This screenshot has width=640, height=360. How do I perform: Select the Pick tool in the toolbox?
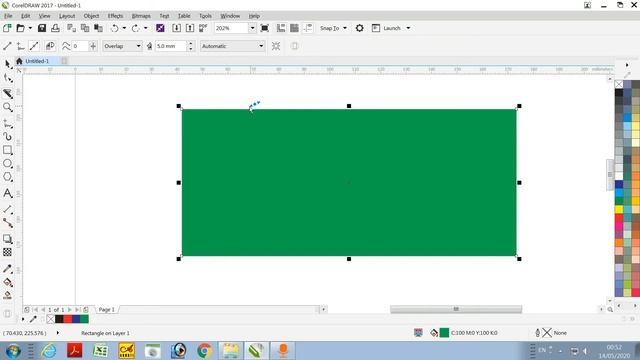pyautogui.click(x=8, y=64)
